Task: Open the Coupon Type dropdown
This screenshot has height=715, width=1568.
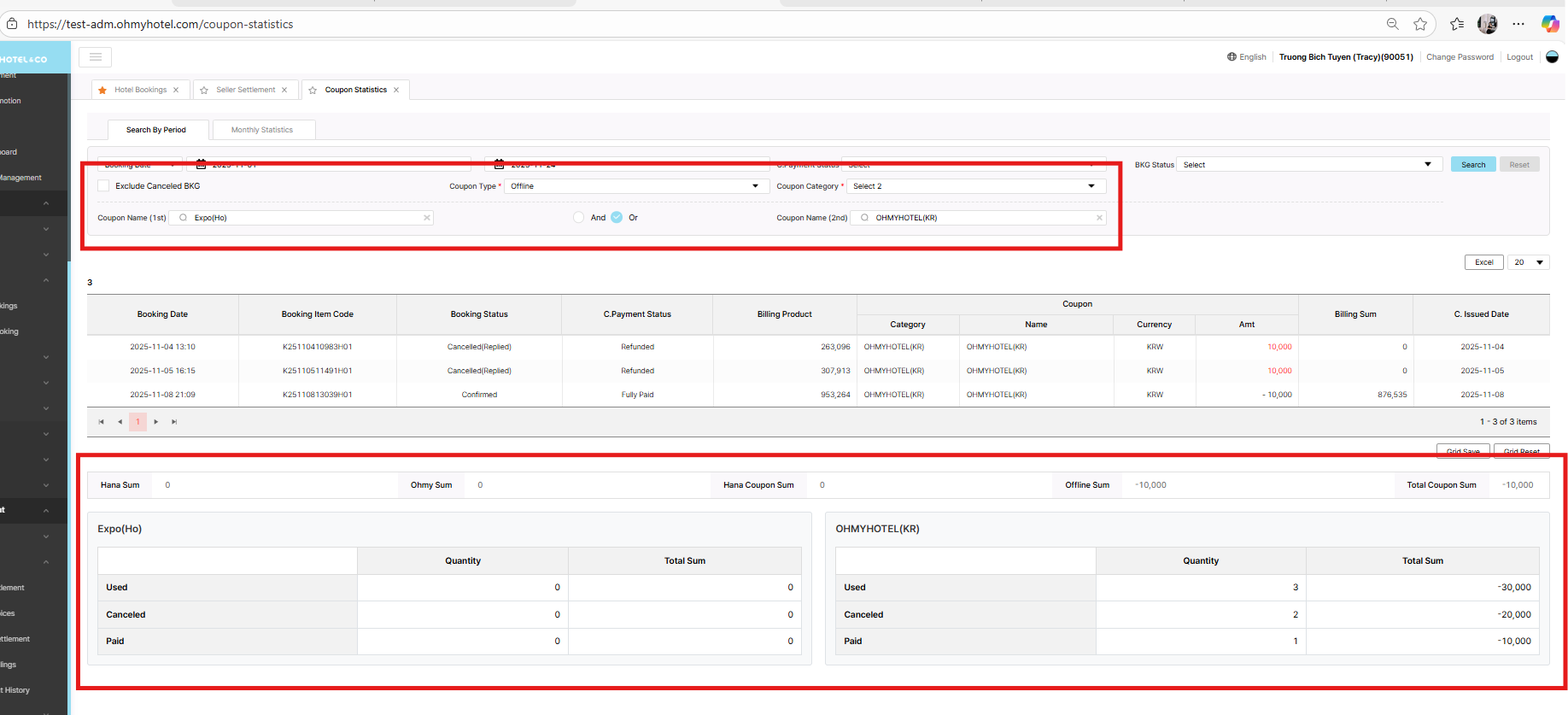Action: [x=635, y=186]
